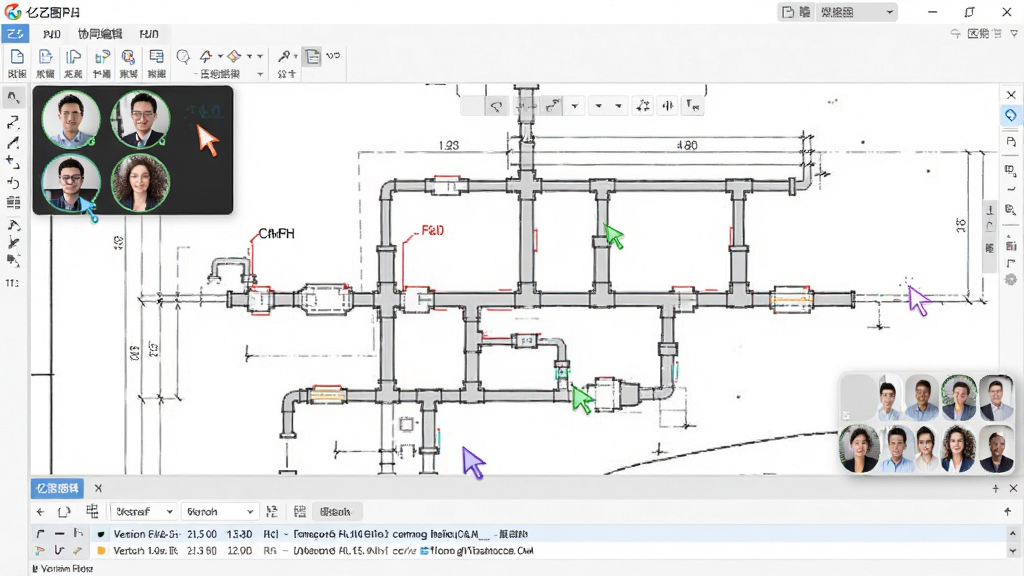Select the lasso icon in the floating canvas toolbar
Viewport: 1024px width, 576px height.
[x=496, y=106]
